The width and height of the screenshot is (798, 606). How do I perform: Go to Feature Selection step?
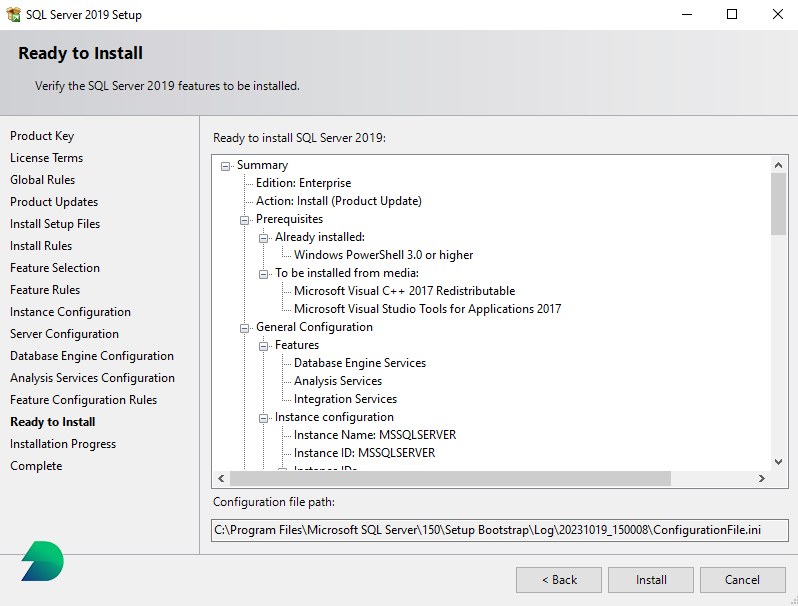55,268
